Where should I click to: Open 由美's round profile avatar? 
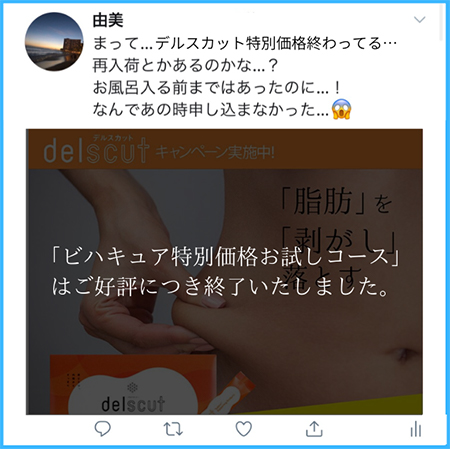coord(54,42)
